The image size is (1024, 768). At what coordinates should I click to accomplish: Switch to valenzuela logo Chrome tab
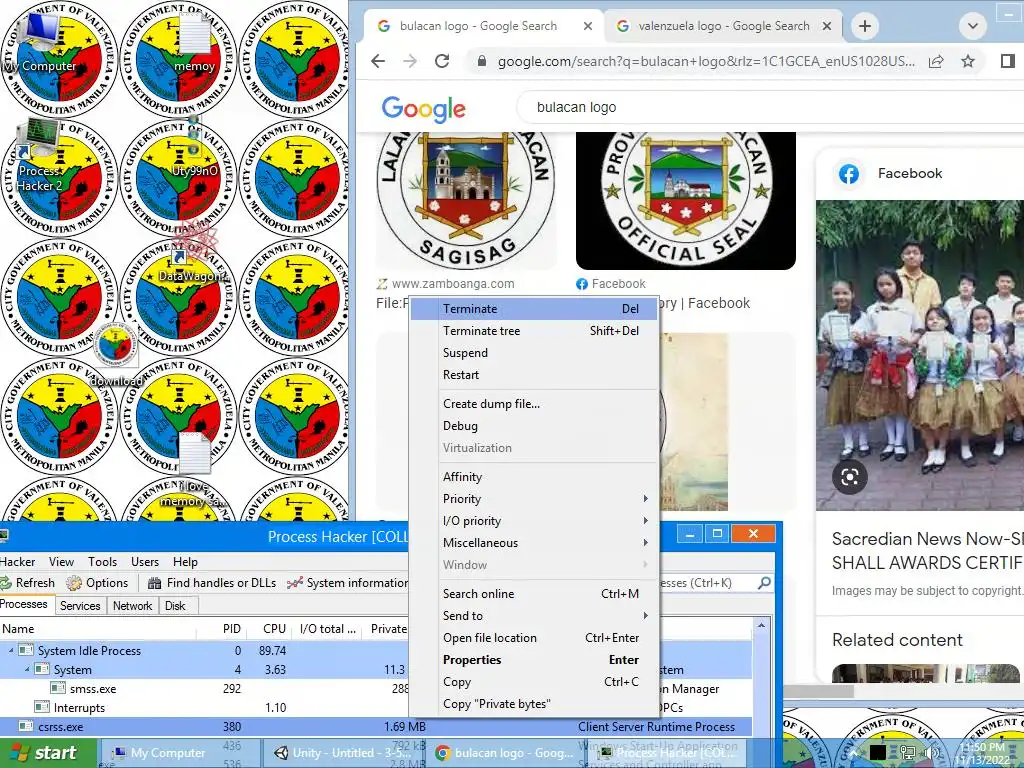(724, 26)
